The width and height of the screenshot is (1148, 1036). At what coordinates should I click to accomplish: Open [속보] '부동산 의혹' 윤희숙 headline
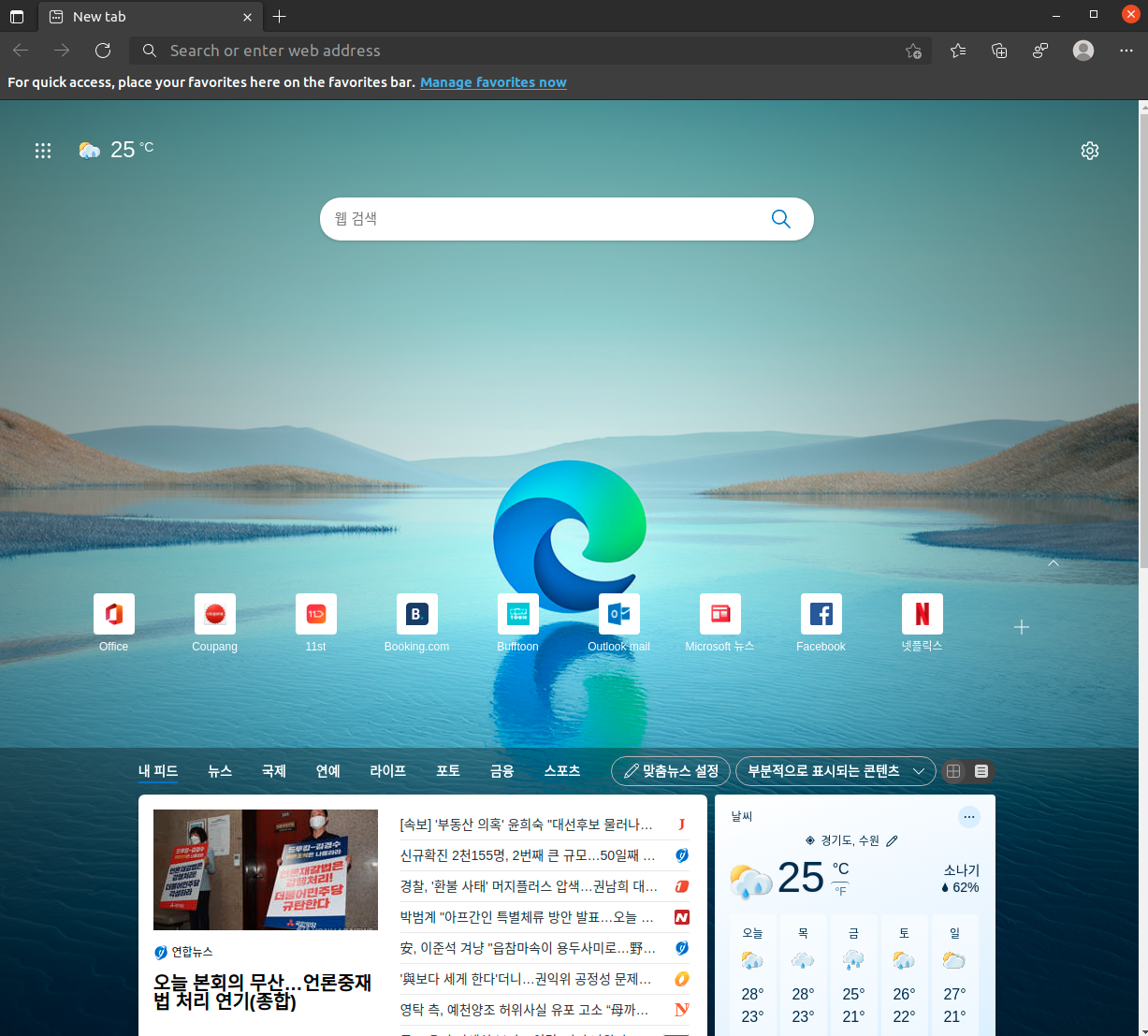tap(527, 824)
